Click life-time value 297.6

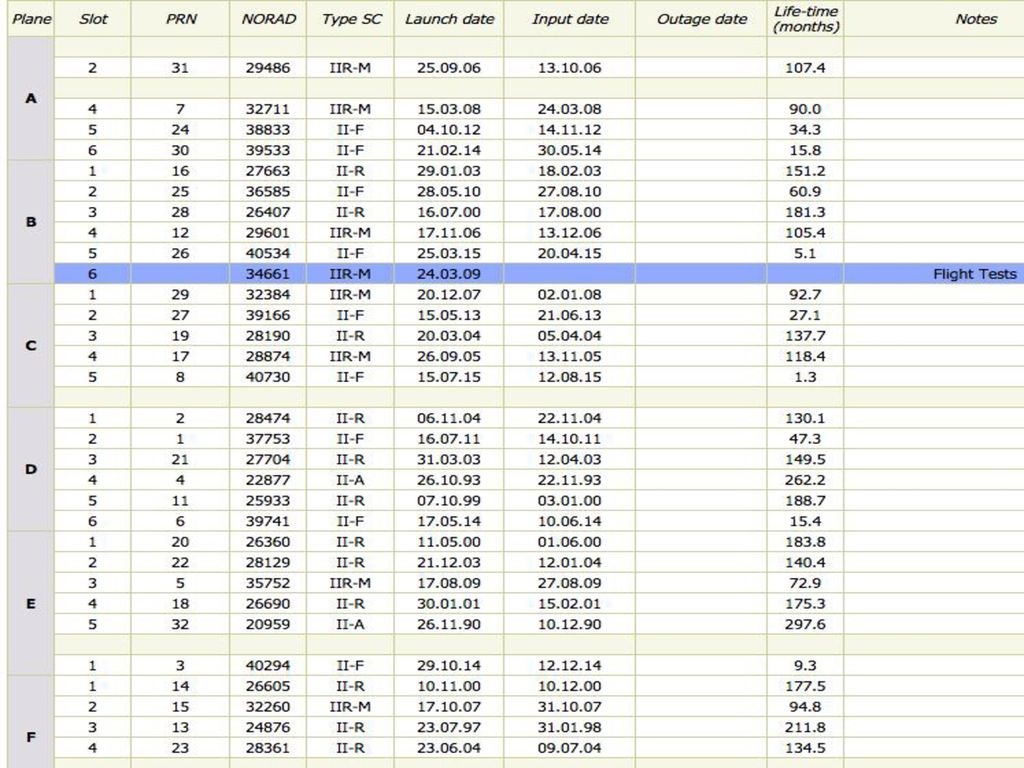point(805,624)
